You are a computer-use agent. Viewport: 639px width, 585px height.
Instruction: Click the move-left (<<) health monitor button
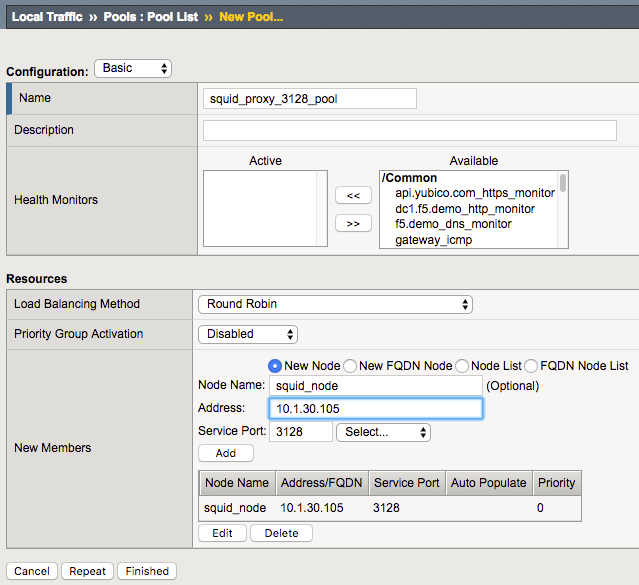352,195
